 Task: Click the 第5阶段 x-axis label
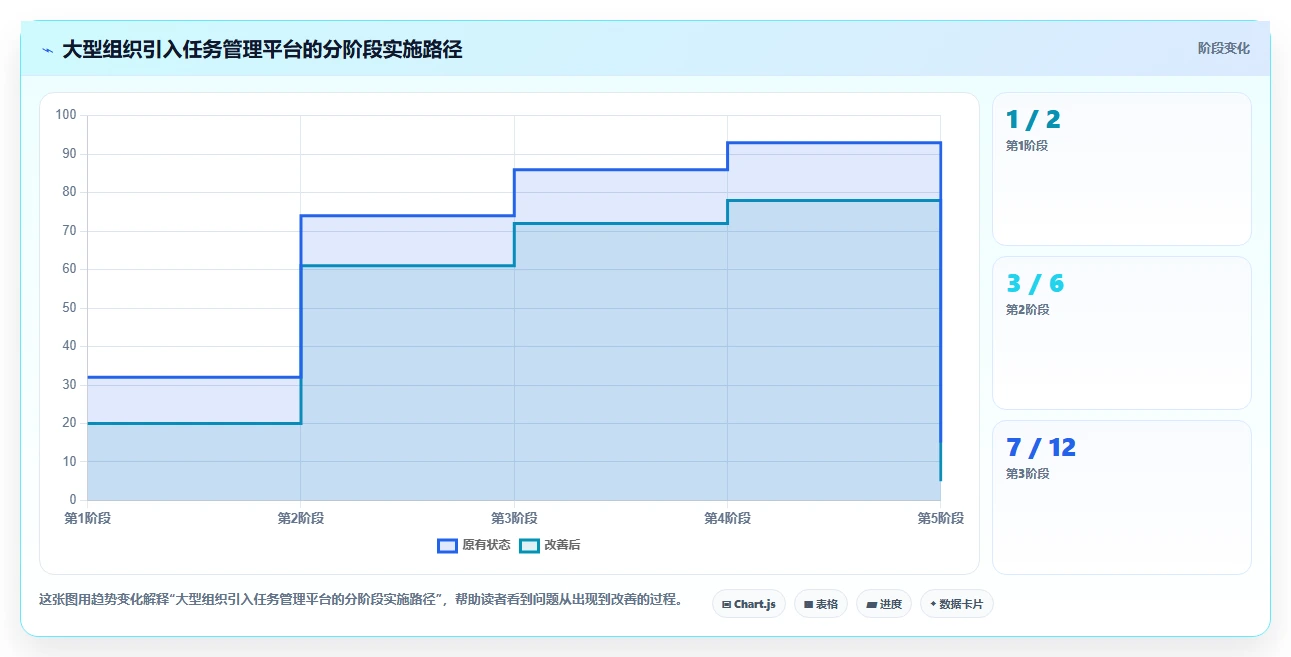941,518
